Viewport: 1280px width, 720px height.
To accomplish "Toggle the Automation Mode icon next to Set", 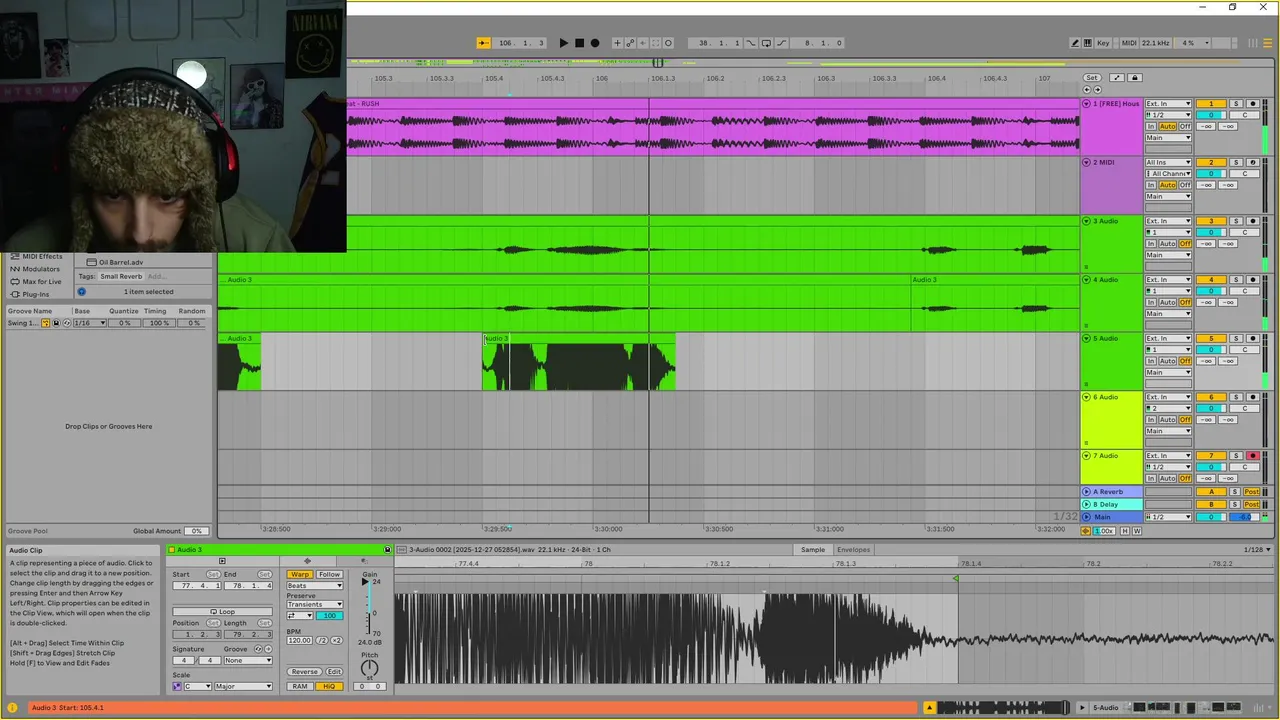I will 1117,78.
